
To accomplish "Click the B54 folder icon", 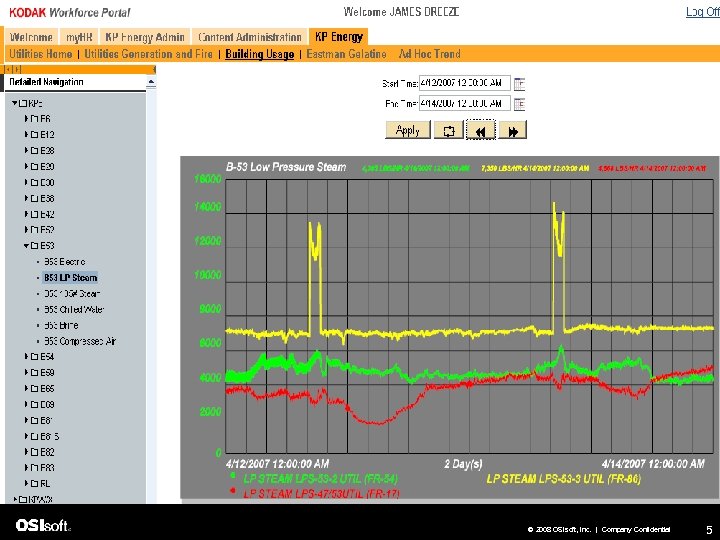I will pos(34,356).
